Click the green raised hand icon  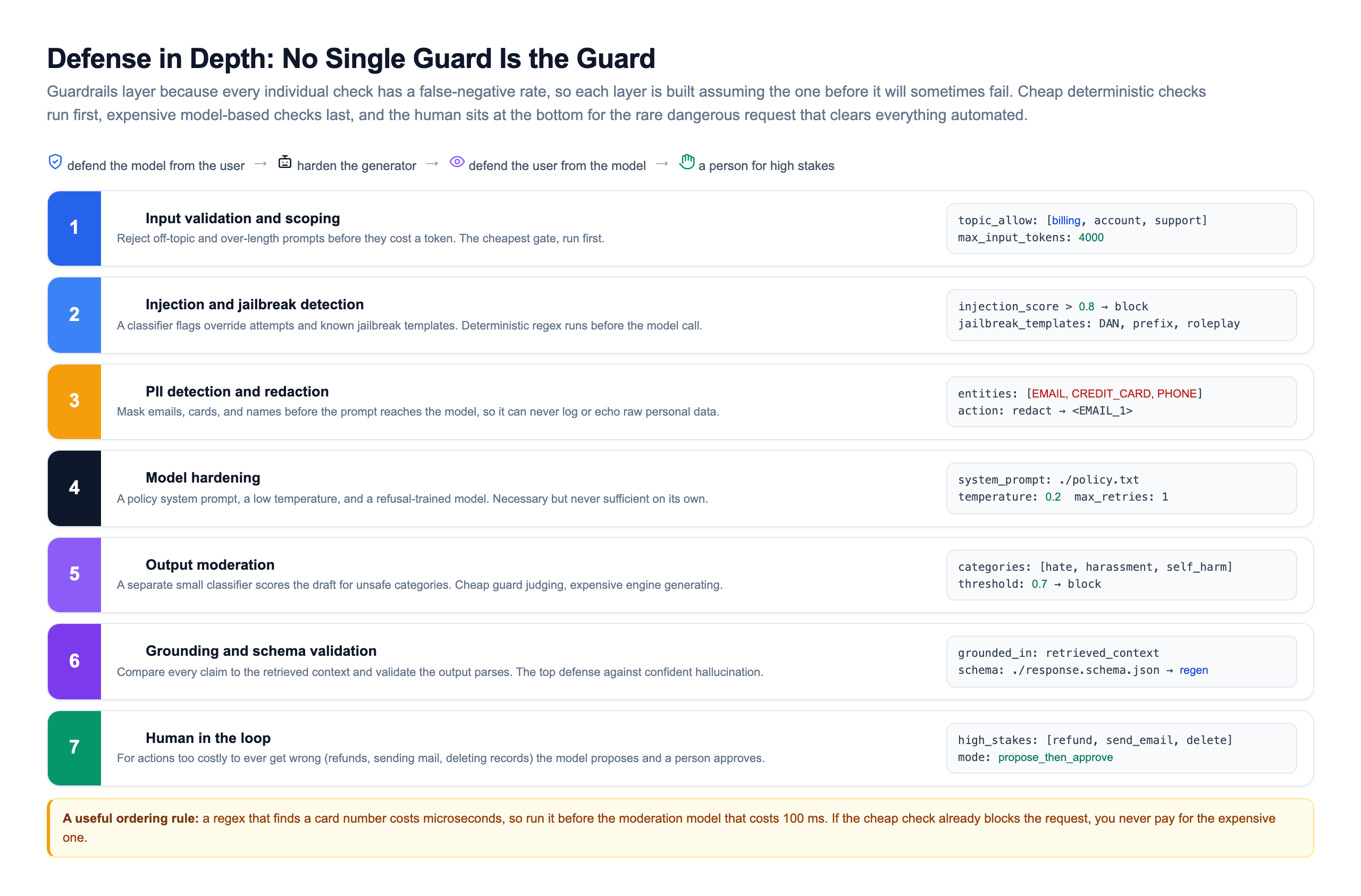[x=687, y=162]
